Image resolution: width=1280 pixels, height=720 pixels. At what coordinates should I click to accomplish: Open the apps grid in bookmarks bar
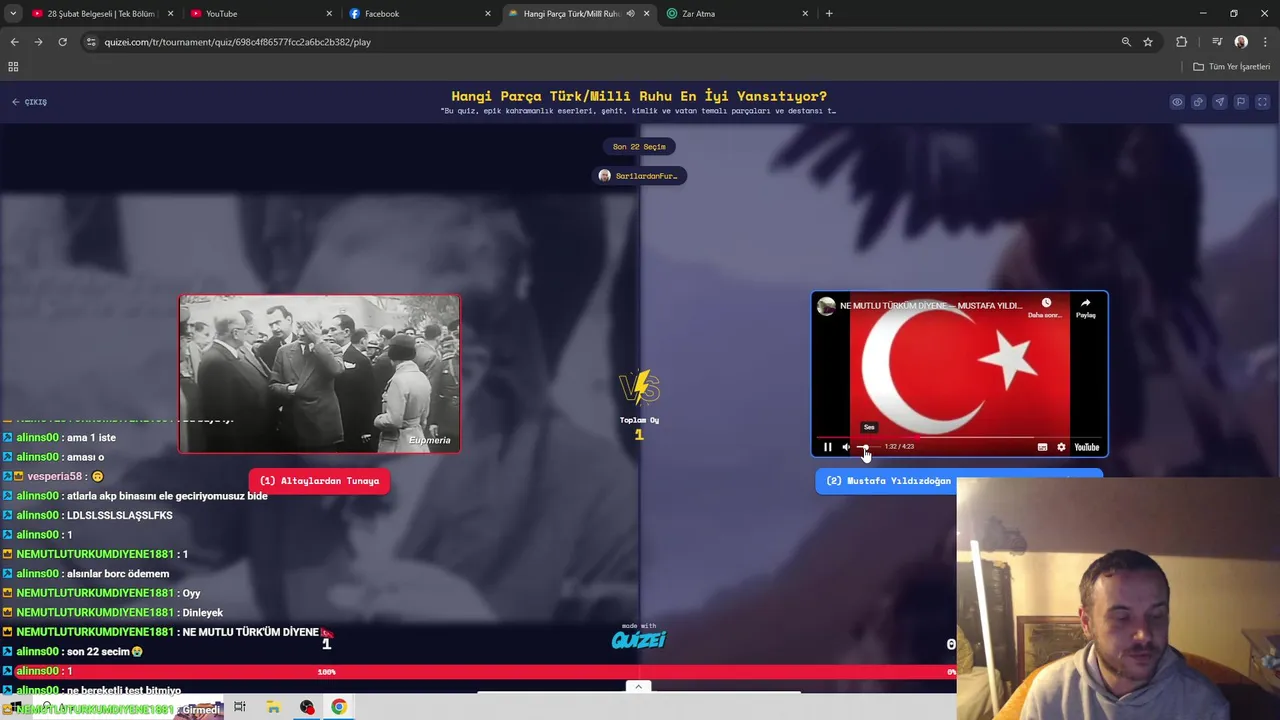tap(13, 67)
